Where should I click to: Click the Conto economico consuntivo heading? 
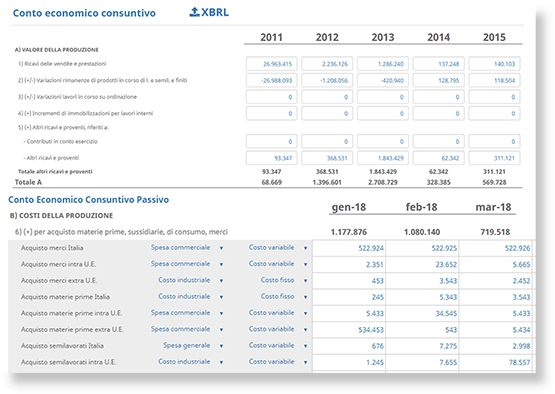[x=84, y=13]
